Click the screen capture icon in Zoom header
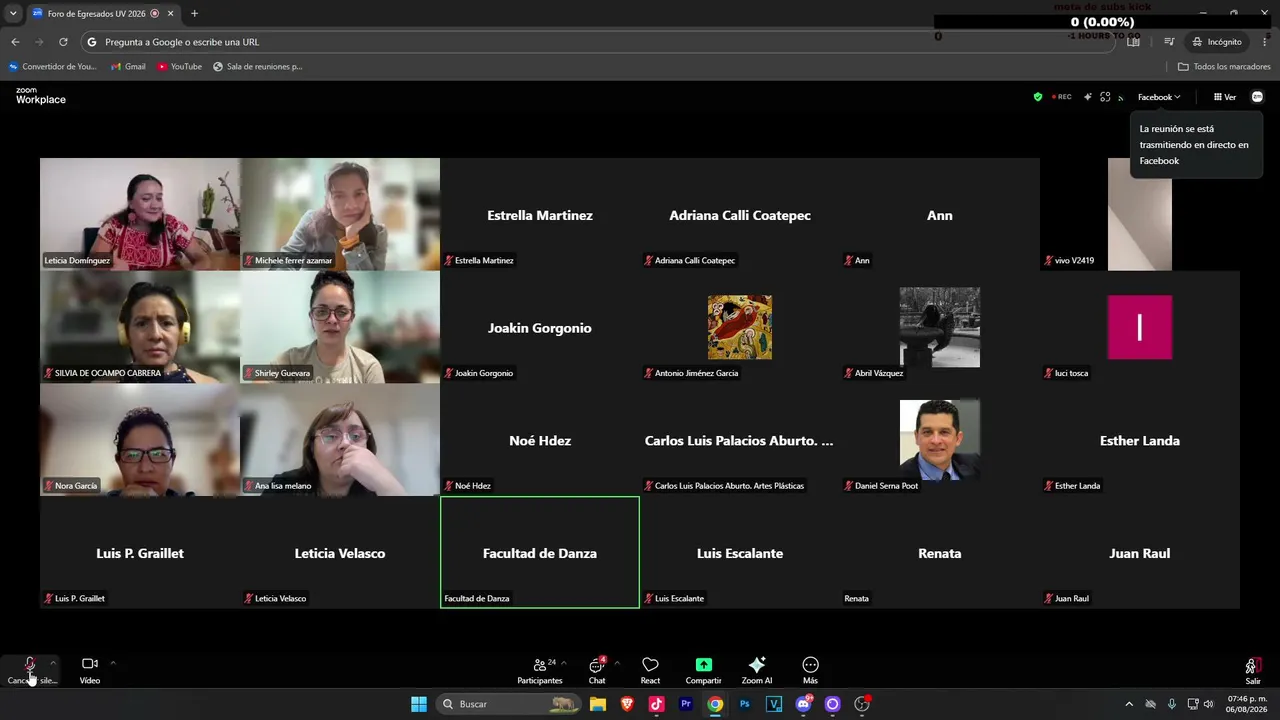Viewport: 1280px width, 720px height. tap(1105, 97)
